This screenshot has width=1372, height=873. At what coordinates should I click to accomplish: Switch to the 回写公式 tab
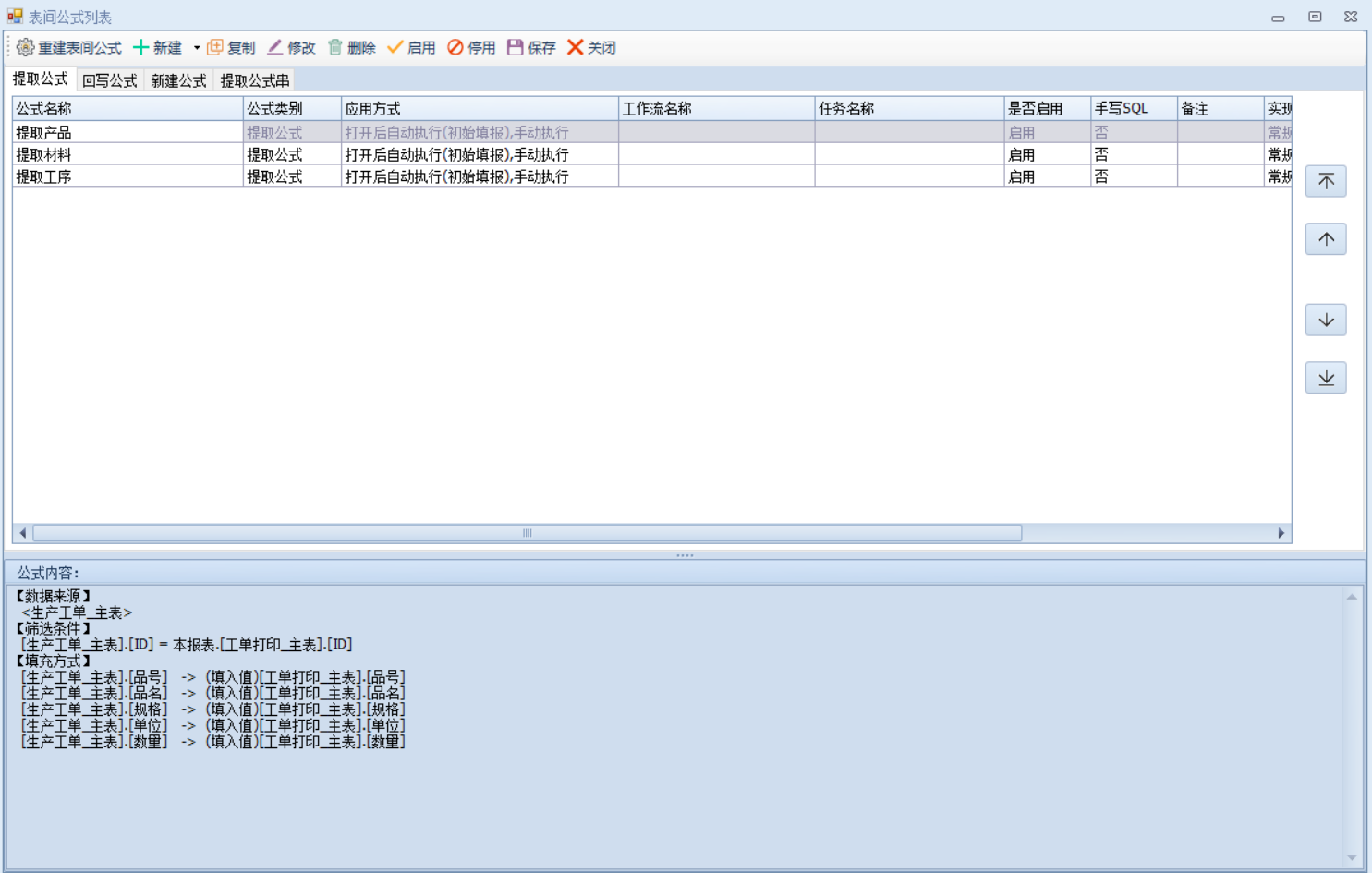[x=109, y=80]
